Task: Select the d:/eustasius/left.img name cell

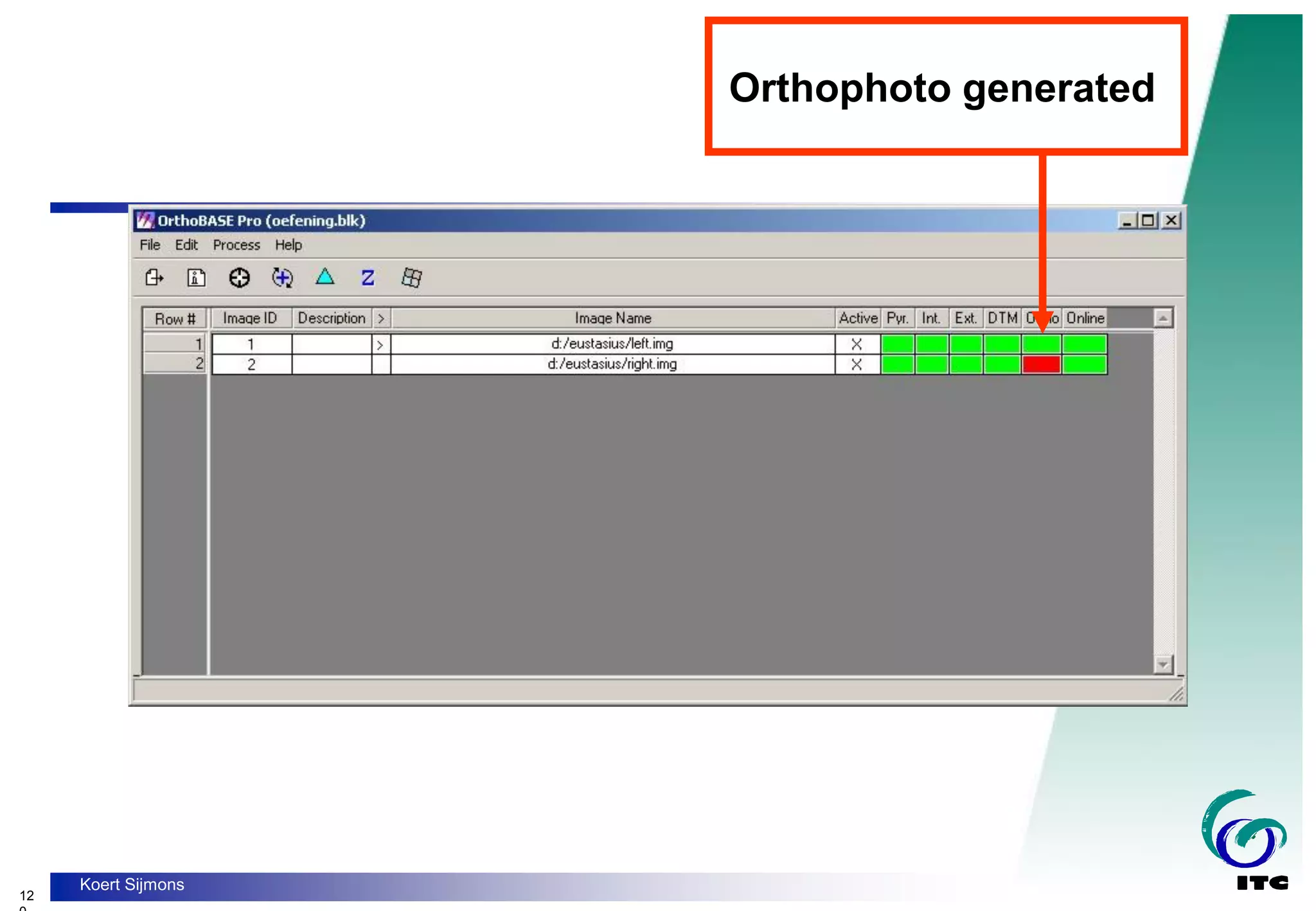Action: click(612, 344)
